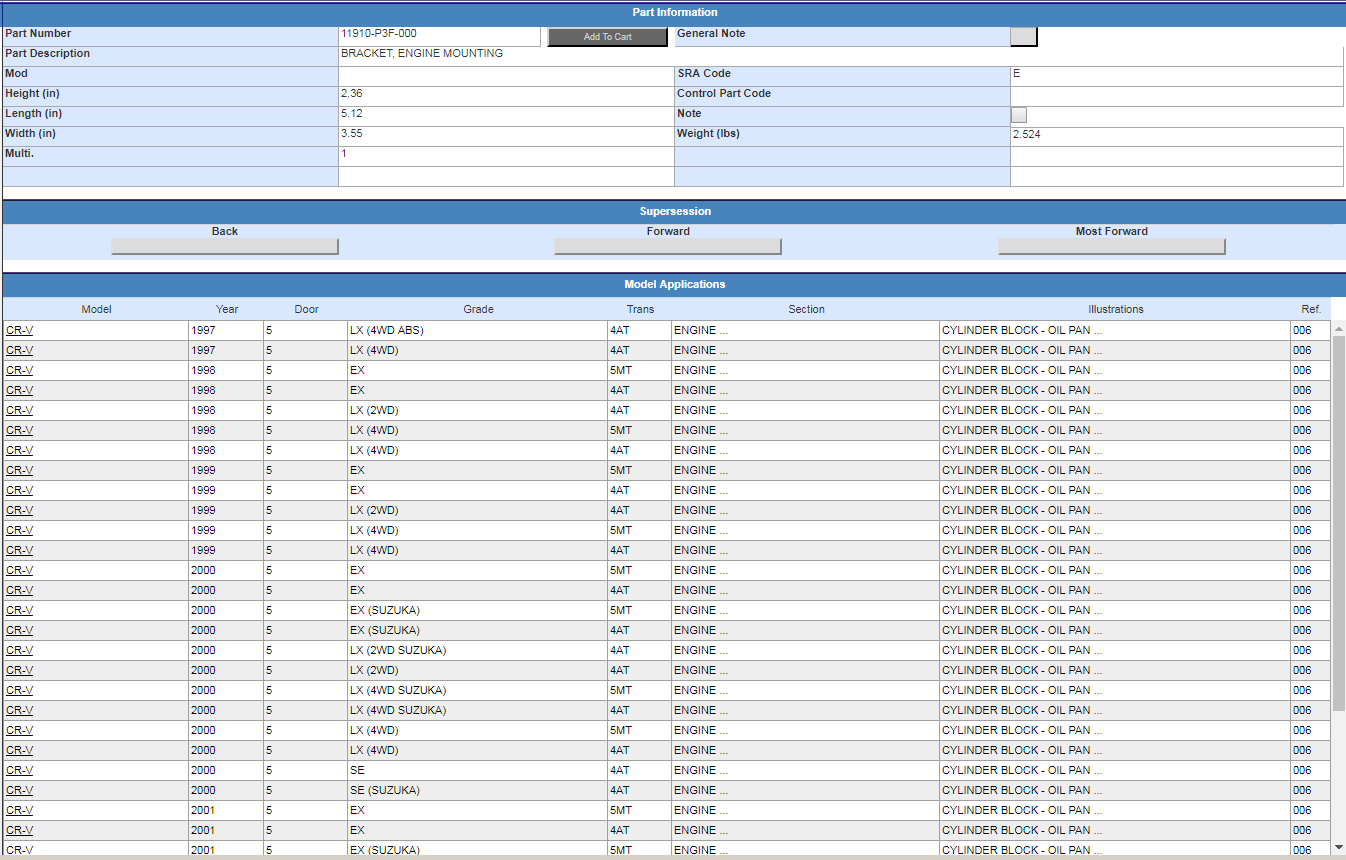Open CR-V link for 2000 LX (2WD SUZUKA)

(x=19, y=650)
